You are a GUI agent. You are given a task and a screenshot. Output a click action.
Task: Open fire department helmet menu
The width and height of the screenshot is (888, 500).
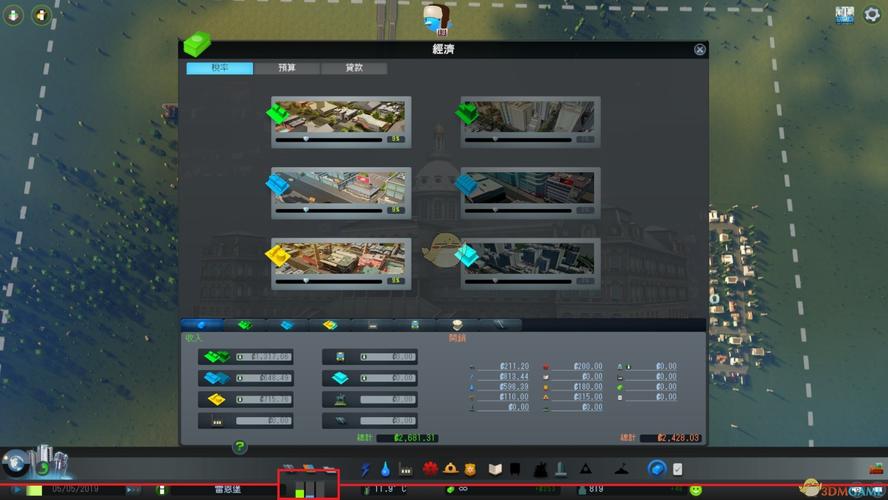451,468
